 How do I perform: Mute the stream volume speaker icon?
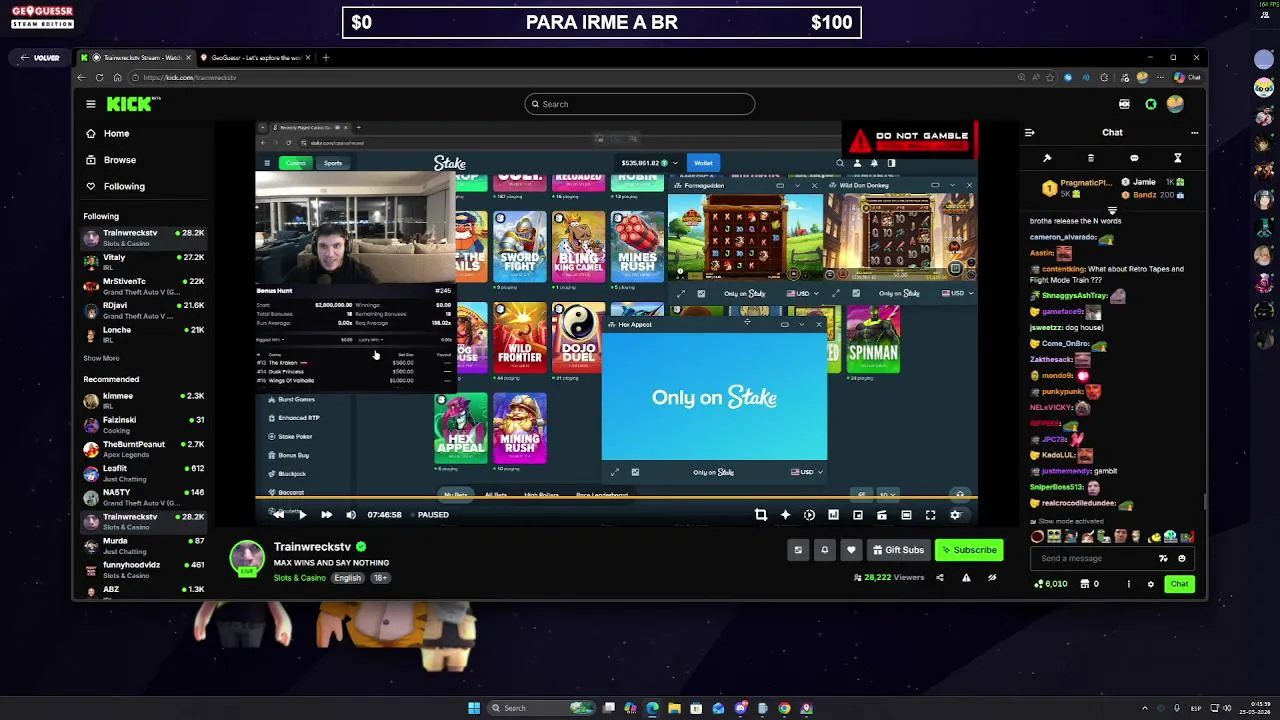350,515
